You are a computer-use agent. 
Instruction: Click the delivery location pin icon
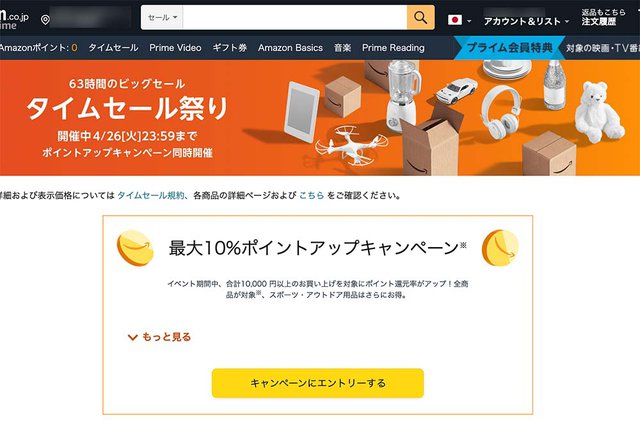[45, 20]
